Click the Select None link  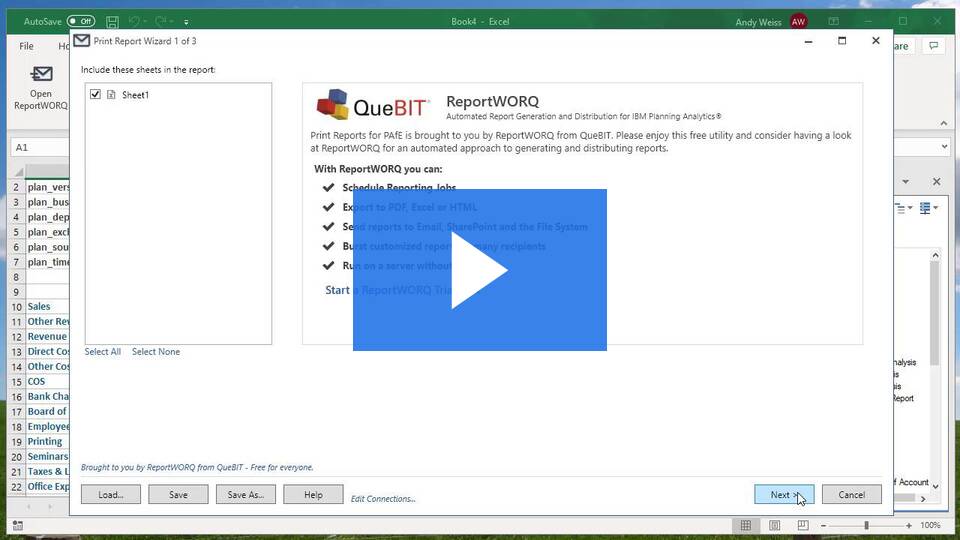(x=156, y=351)
